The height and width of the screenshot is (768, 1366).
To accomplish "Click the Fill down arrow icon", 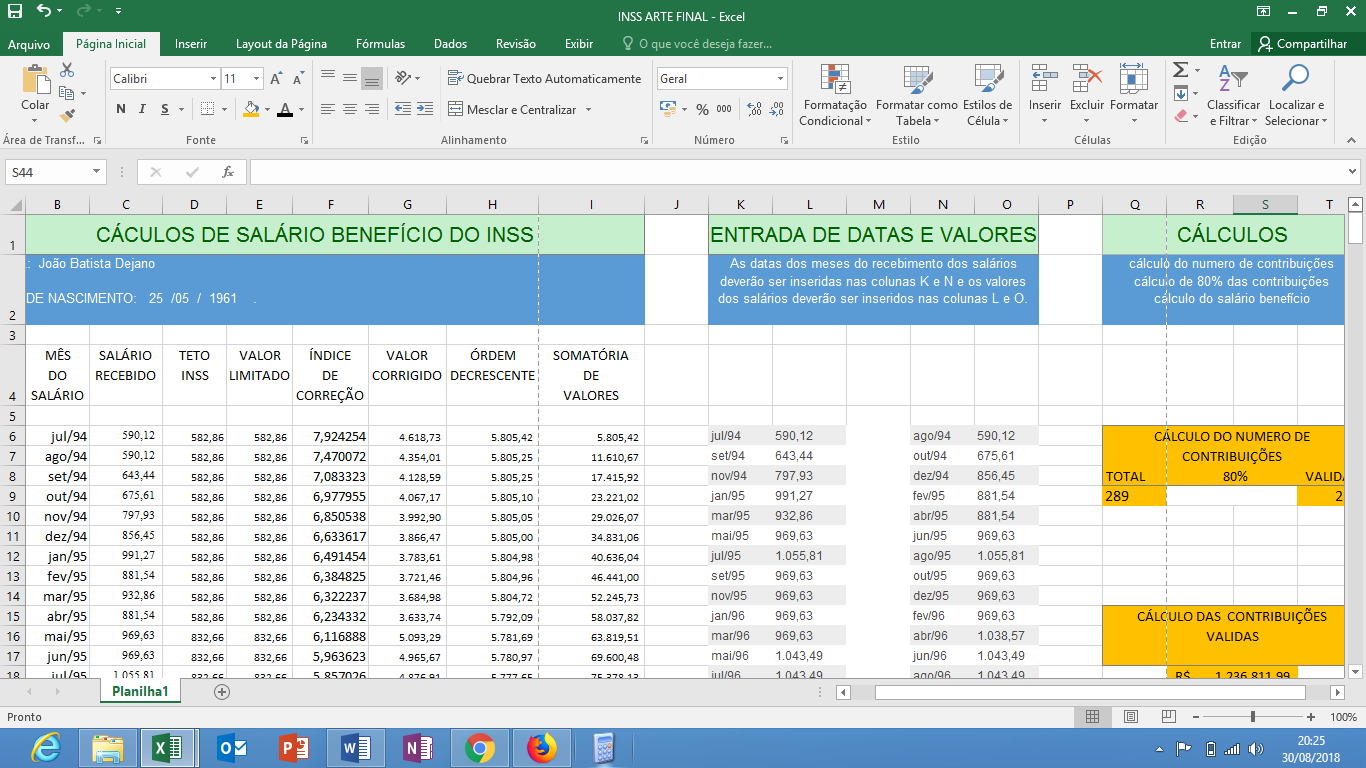I will pos(1180,93).
